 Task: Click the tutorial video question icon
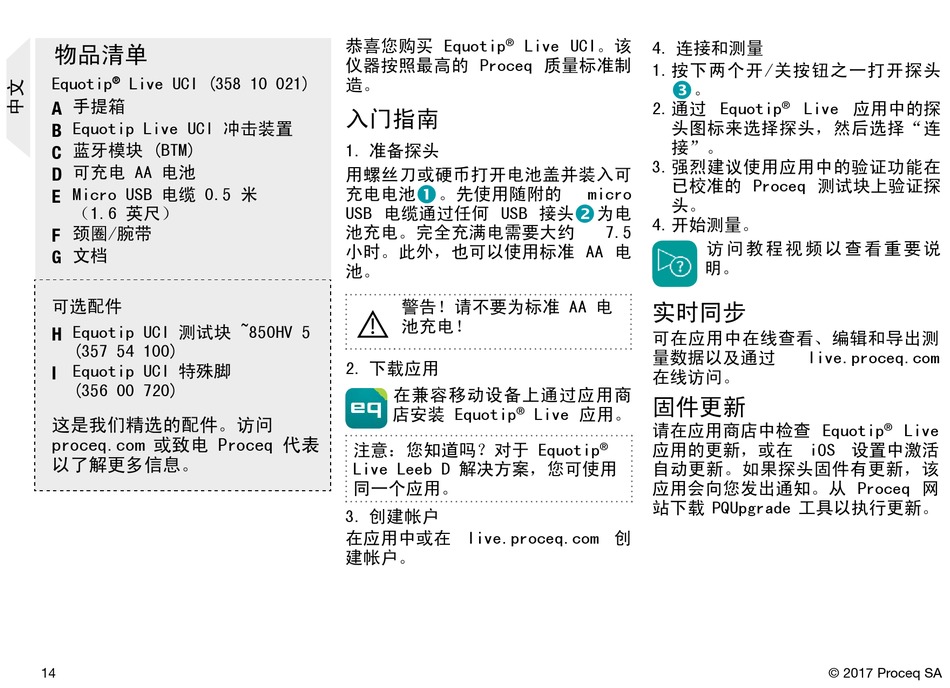tap(674, 263)
